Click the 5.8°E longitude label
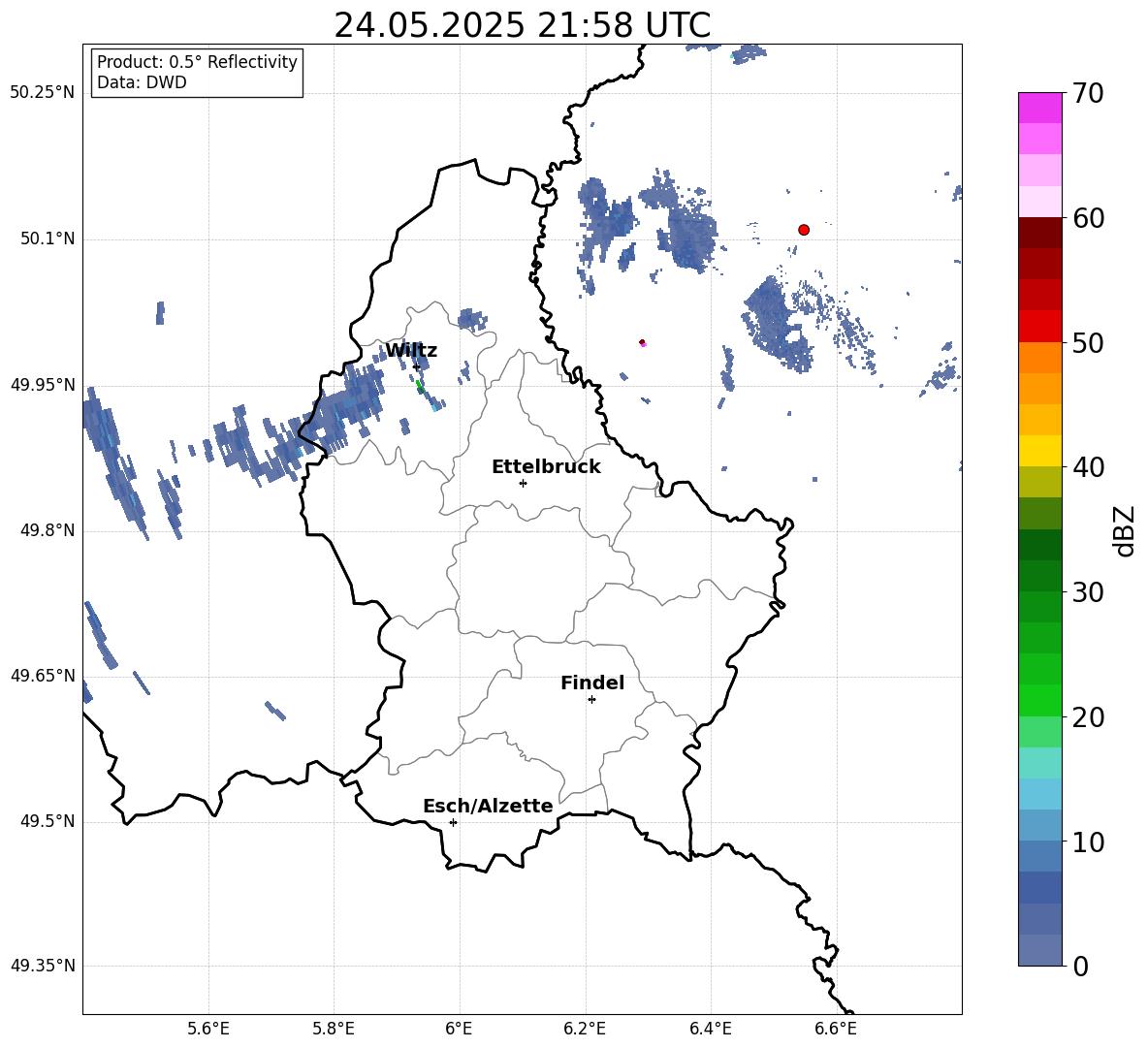 (x=334, y=1029)
